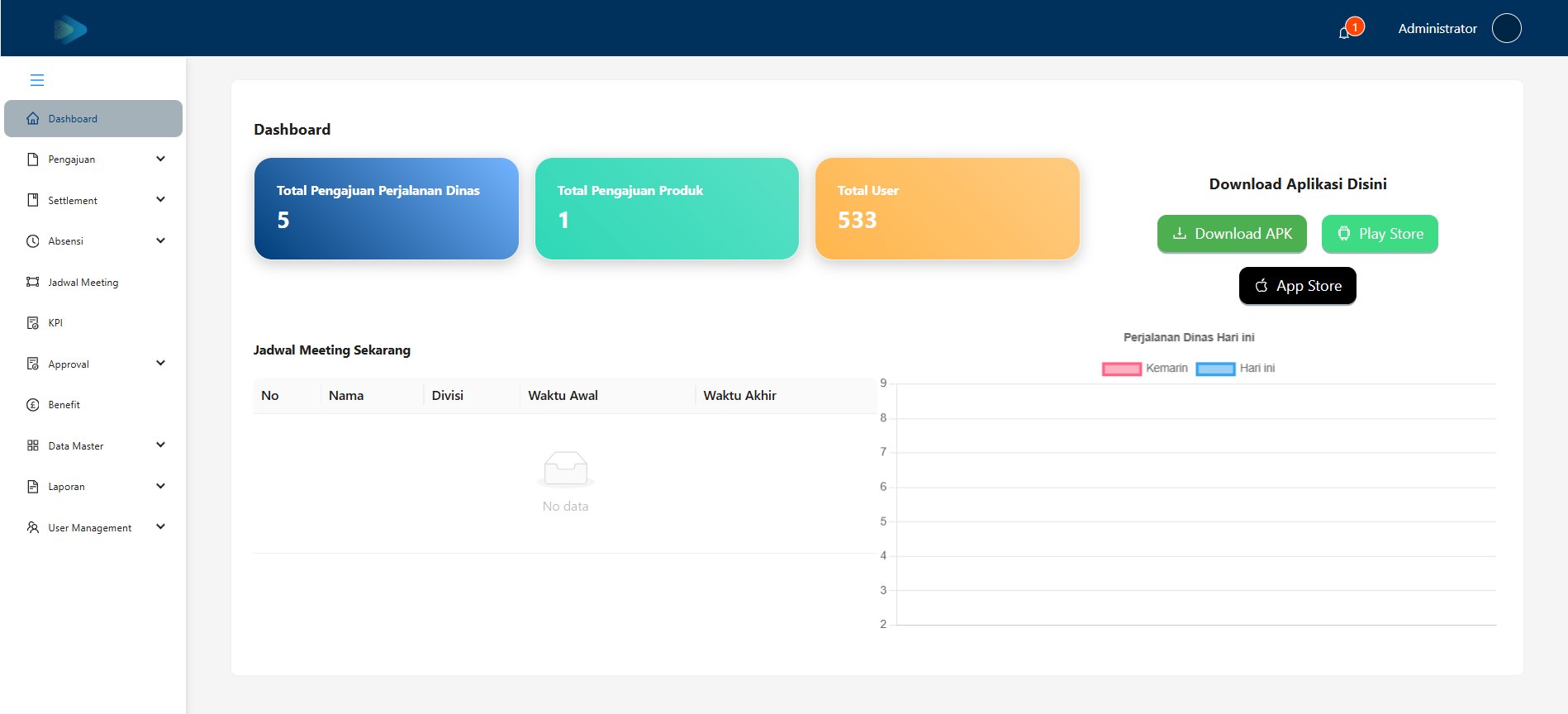Click the Play Store button

click(x=1380, y=234)
